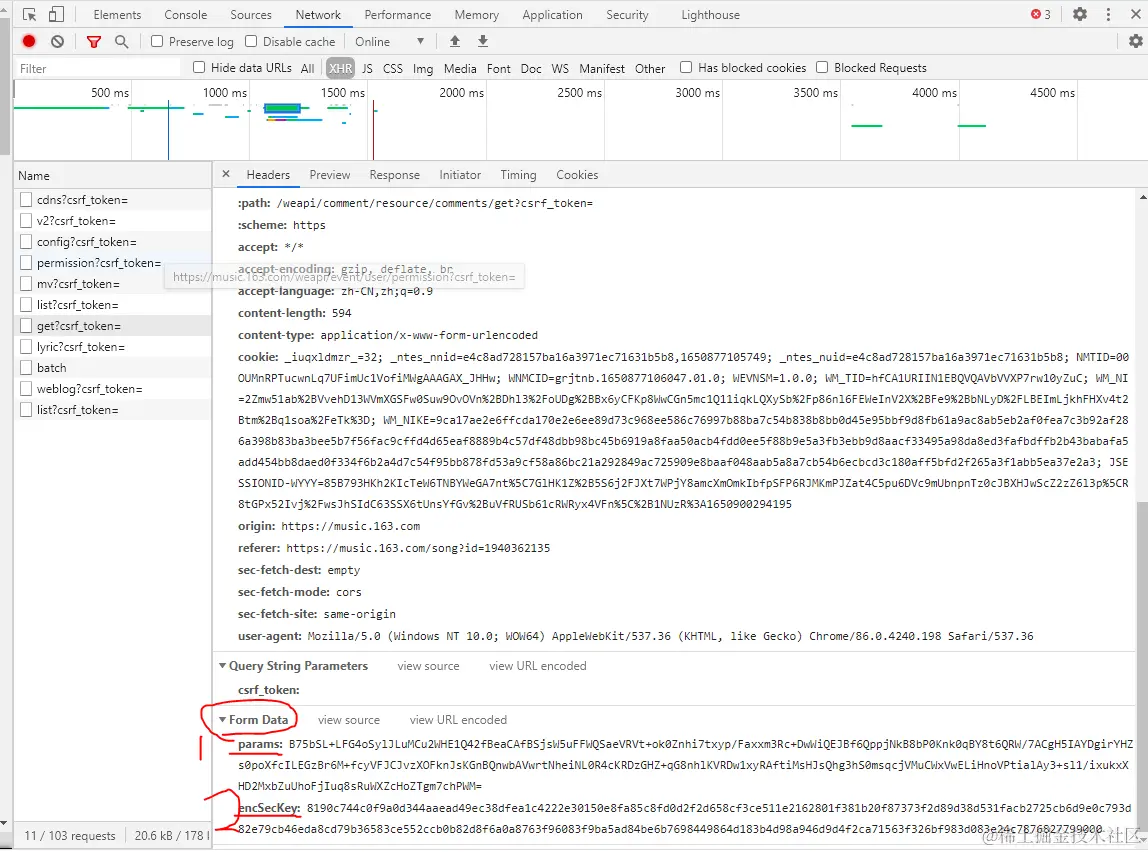Focus the network Filter text field
The height and width of the screenshot is (852, 1148).
tap(97, 68)
